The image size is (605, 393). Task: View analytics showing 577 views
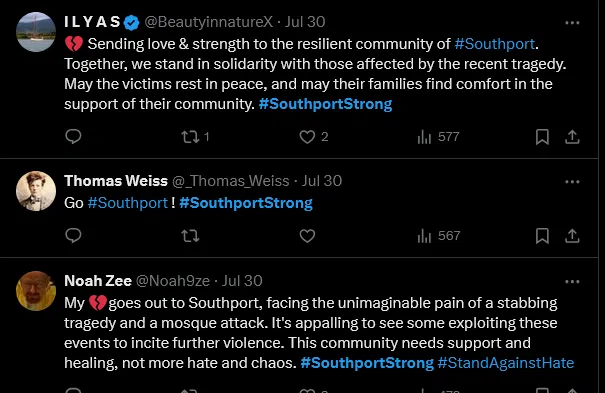pyautogui.click(x=438, y=137)
